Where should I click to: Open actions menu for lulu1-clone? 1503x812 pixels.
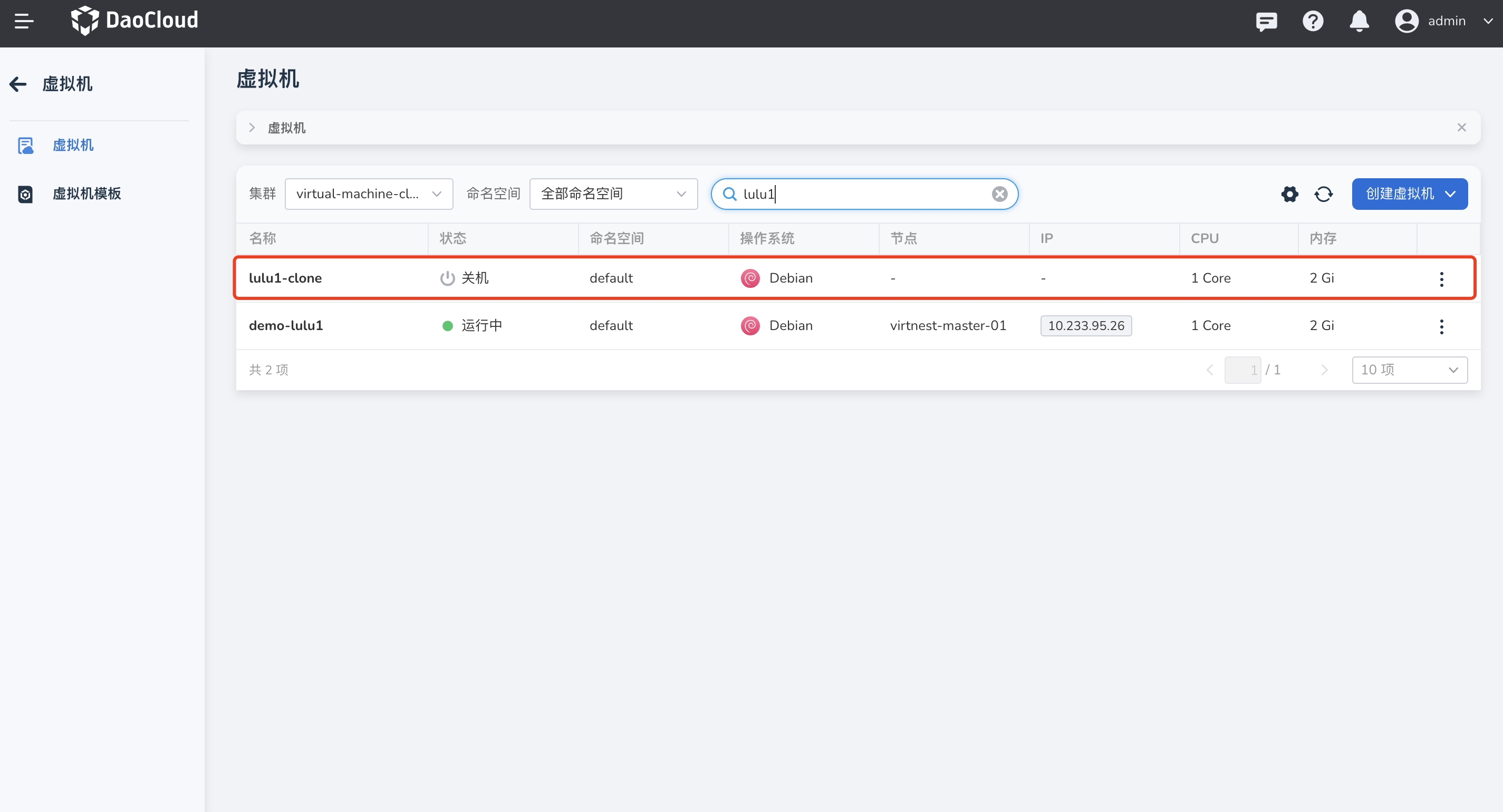click(1441, 279)
